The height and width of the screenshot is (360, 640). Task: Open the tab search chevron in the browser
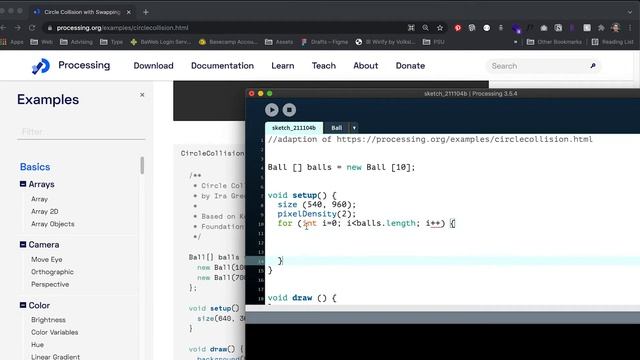click(x=631, y=12)
